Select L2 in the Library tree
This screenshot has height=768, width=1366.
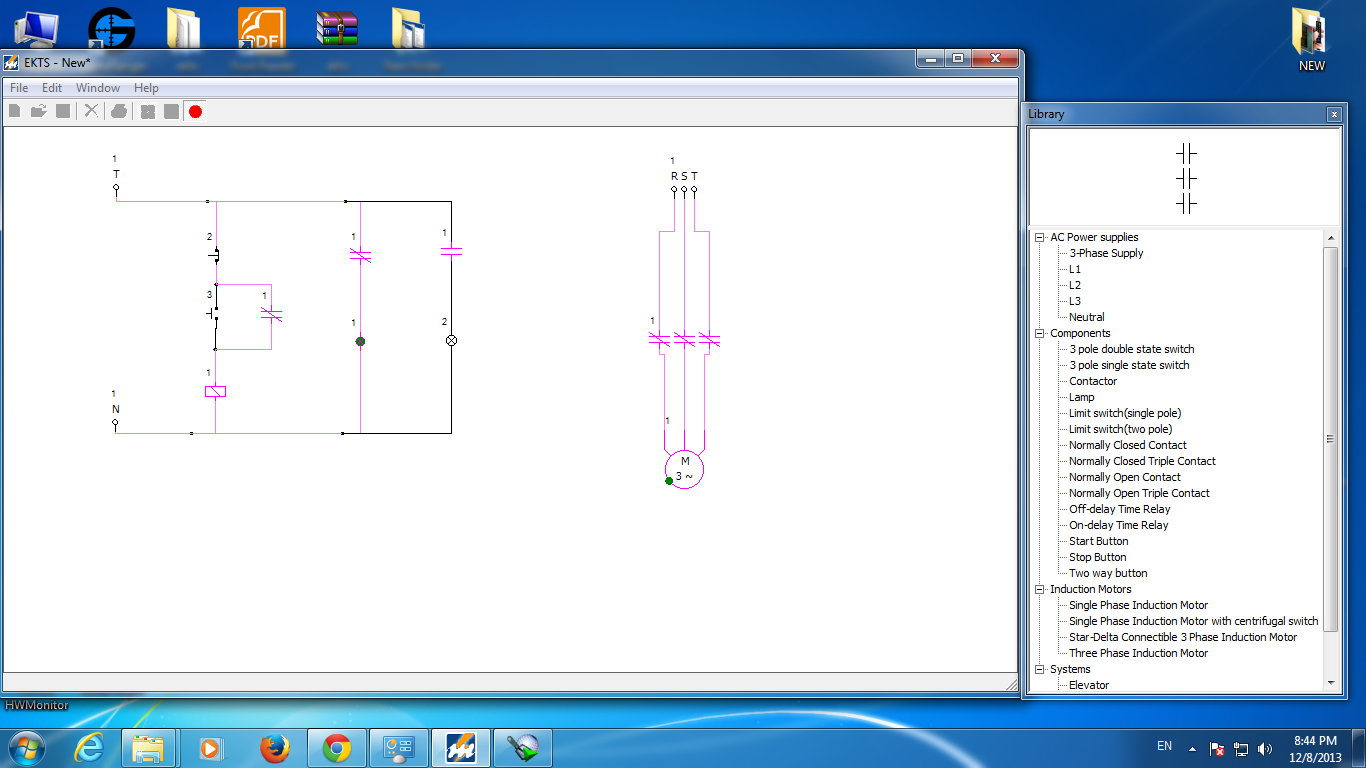click(x=1075, y=285)
